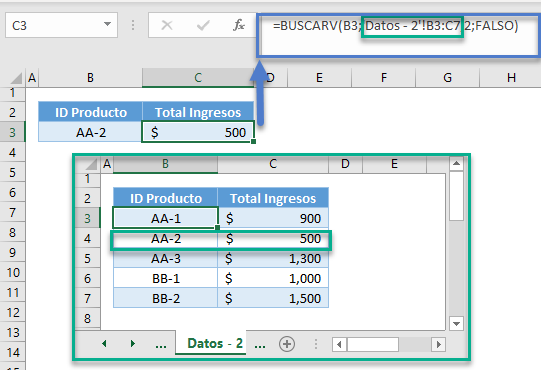Click the tab bar resize handle dots
The width and height of the screenshot is (541, 370).
(x=316, y=344)
